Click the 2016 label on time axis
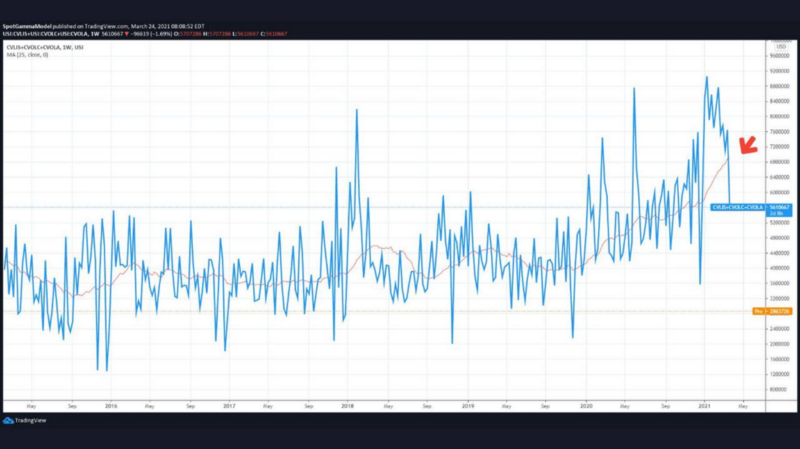The height and width of the screenshot is (449, 800). tap(111, 407)
